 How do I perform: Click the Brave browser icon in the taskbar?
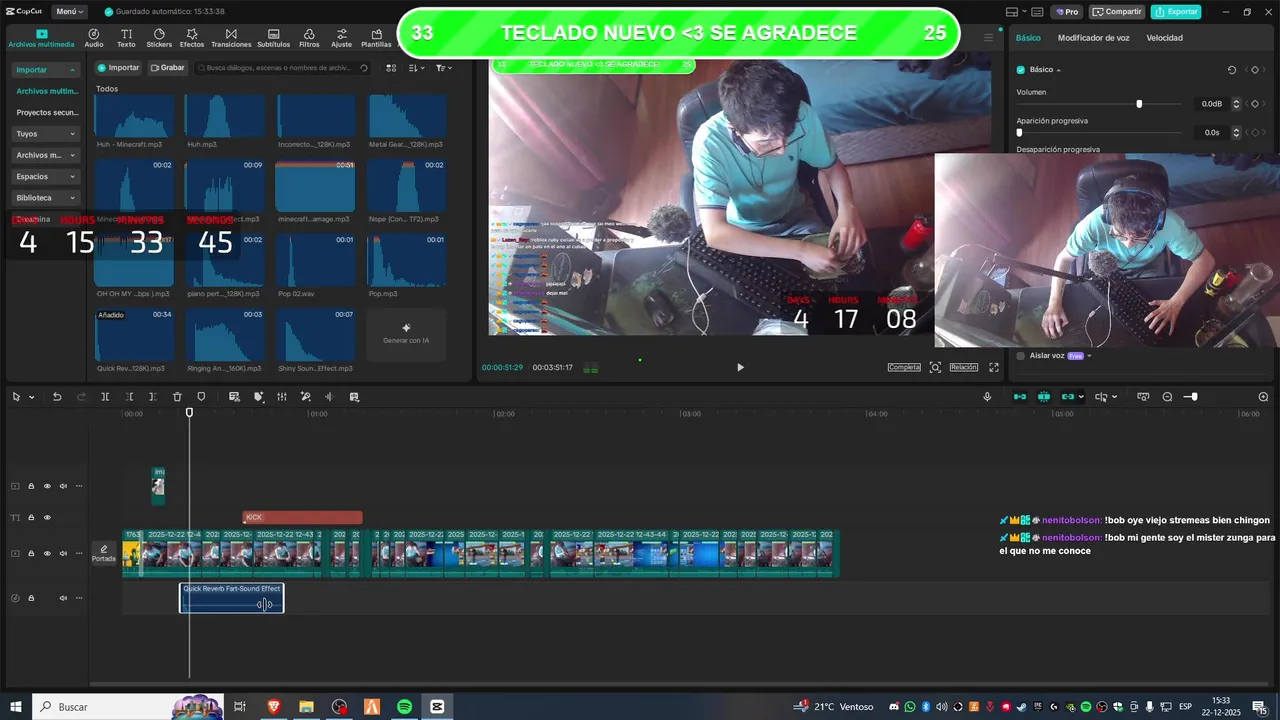(x=274, y=707)
